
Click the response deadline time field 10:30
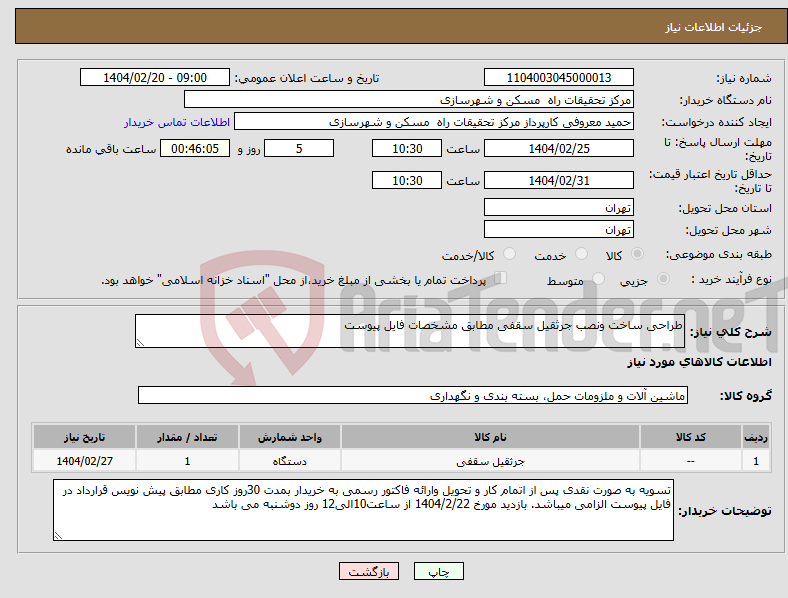(407, 148)
